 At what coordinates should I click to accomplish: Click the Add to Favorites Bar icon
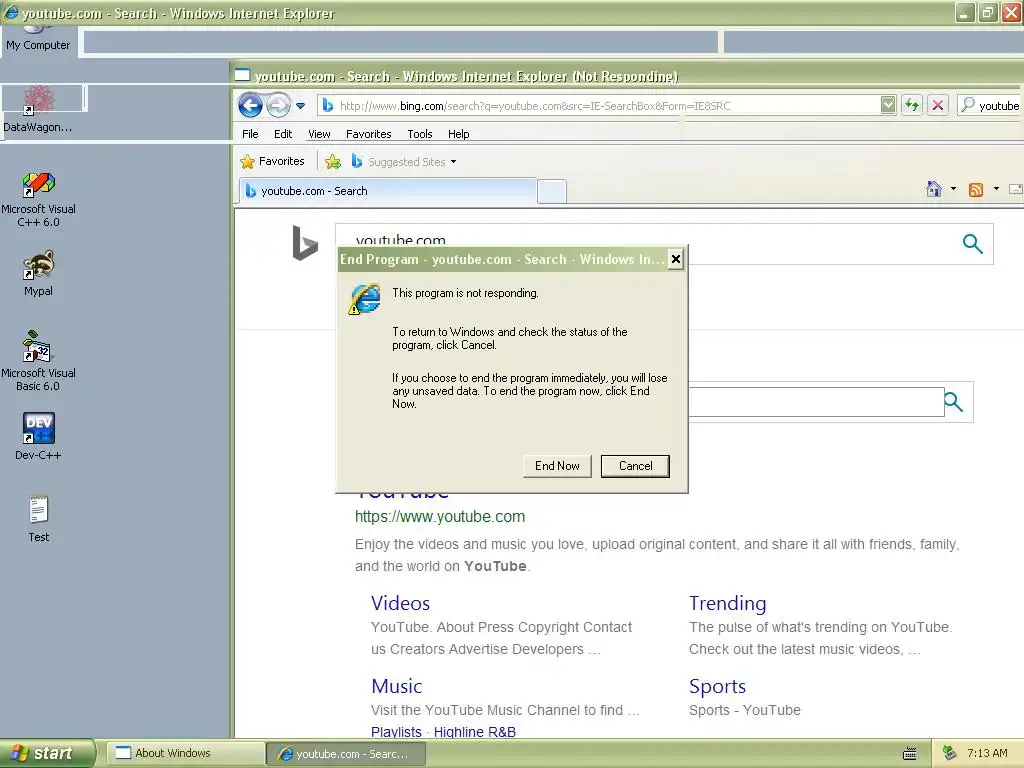[x=333, y=161]
